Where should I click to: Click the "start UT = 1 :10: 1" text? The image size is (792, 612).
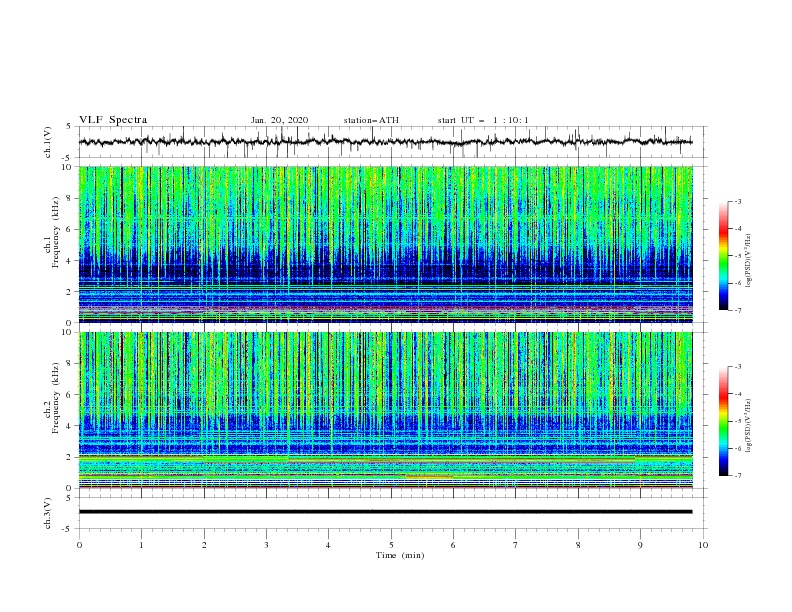483,120
